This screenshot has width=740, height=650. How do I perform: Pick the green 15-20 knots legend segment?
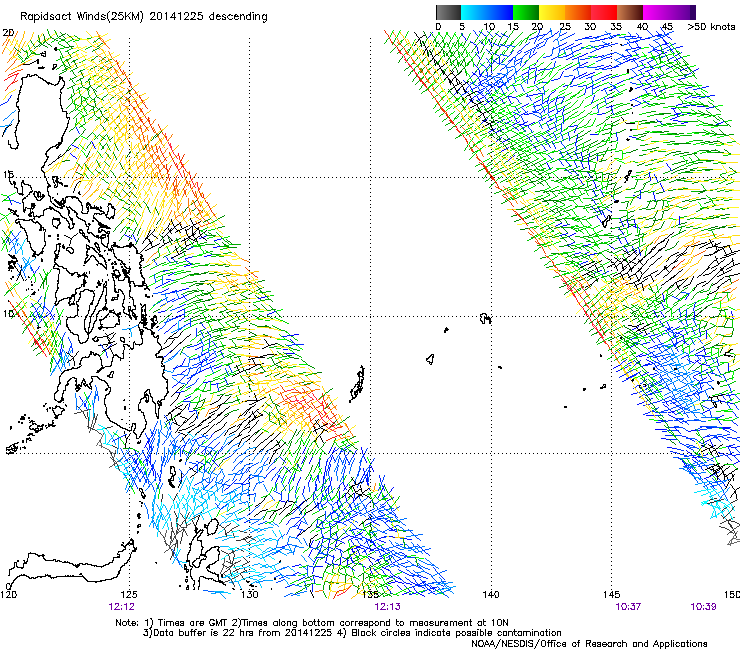[526, 12]
